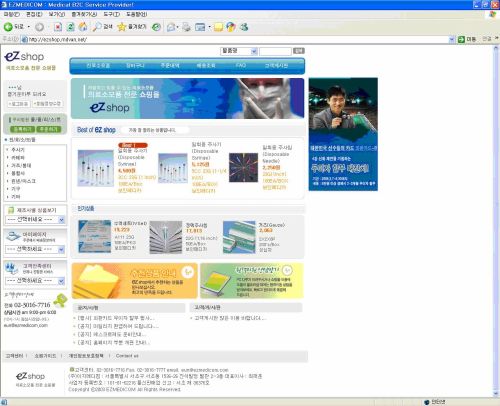The width and height of the screenshot is (500, 406).
Task: Open the 배송조회 delivery tracking tab
Action: (x=206, y=66)
